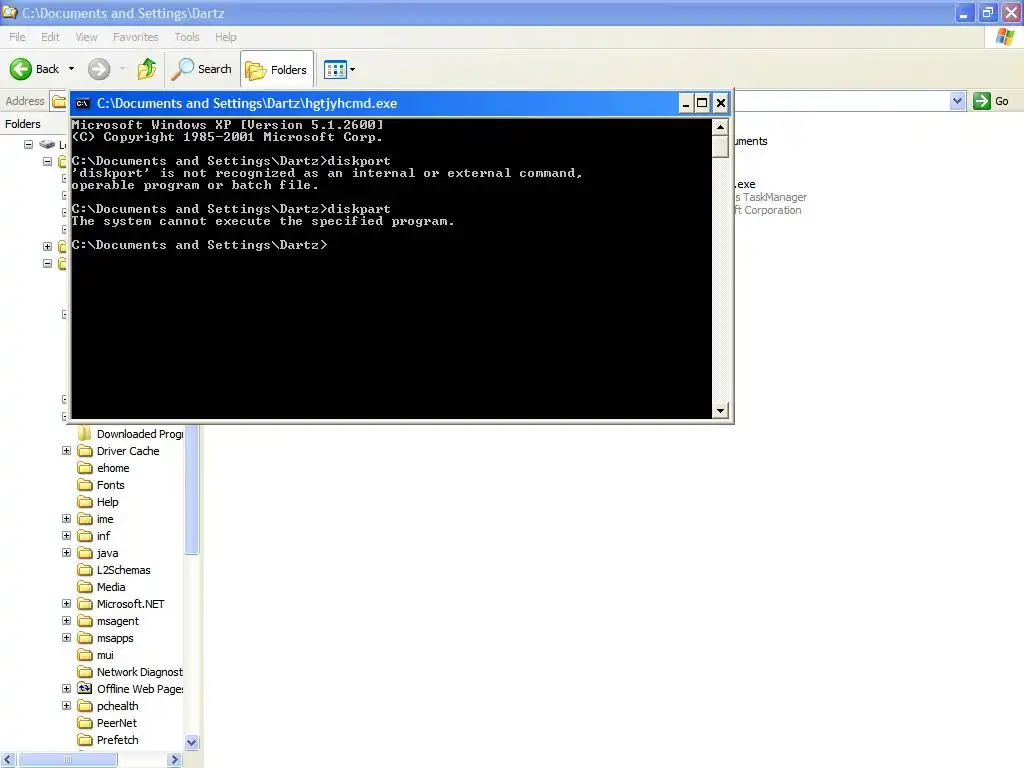Expand the inf folder
Screen dimensions: 1024x768
coord(66,536)
